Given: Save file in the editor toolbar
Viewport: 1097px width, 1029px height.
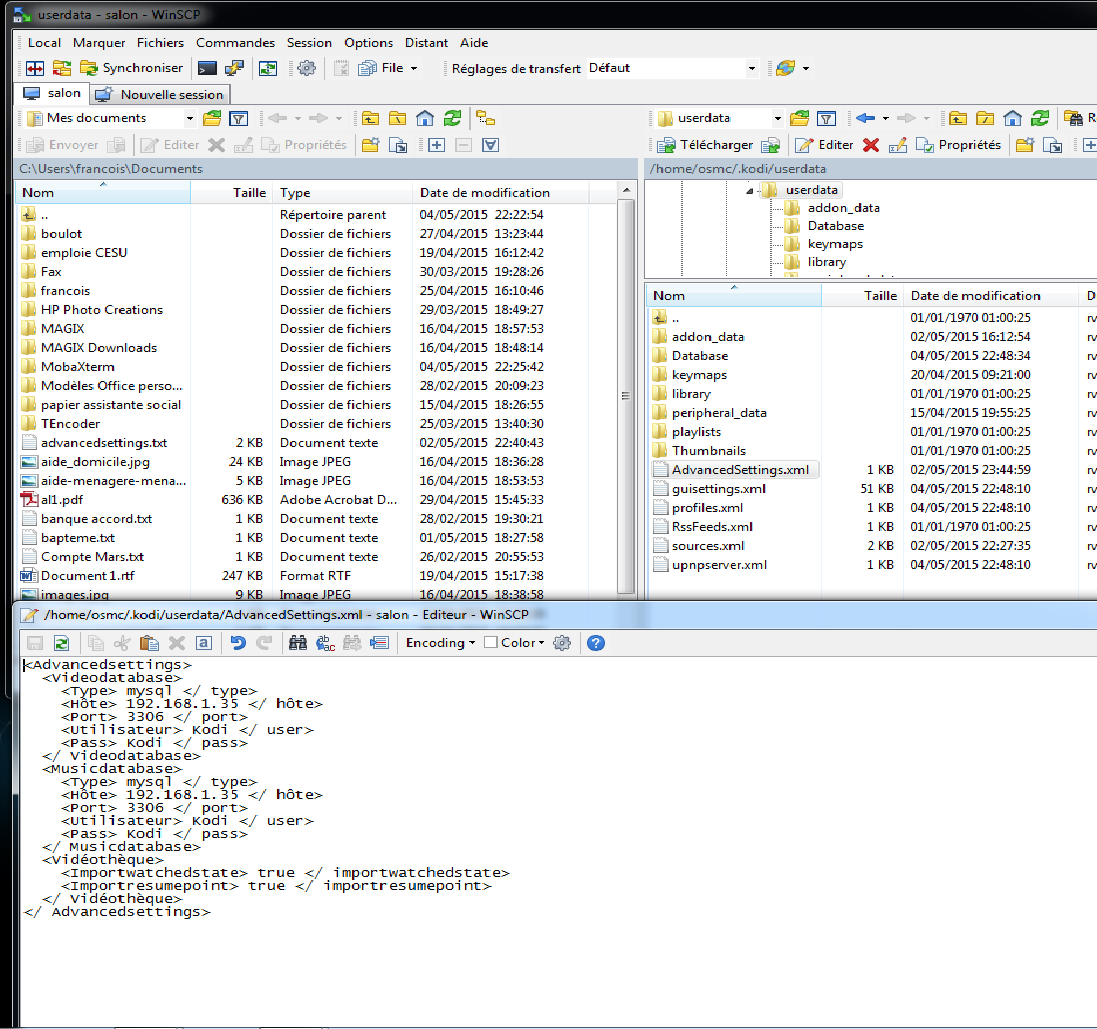Looking at the screenshot, I should 35,643.
